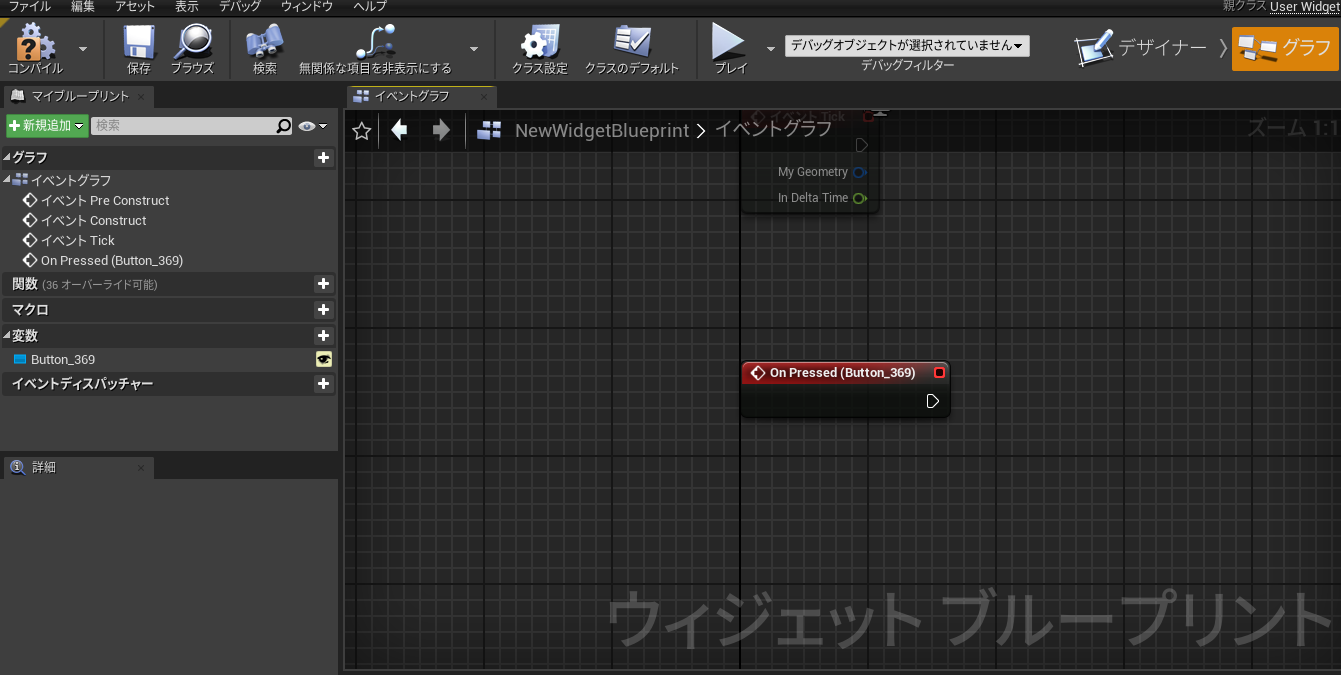Screen dimensions: 1341x675
Task: Add event dispatcher with plus button
Action: pyautogui.click(x=323, y=384)
